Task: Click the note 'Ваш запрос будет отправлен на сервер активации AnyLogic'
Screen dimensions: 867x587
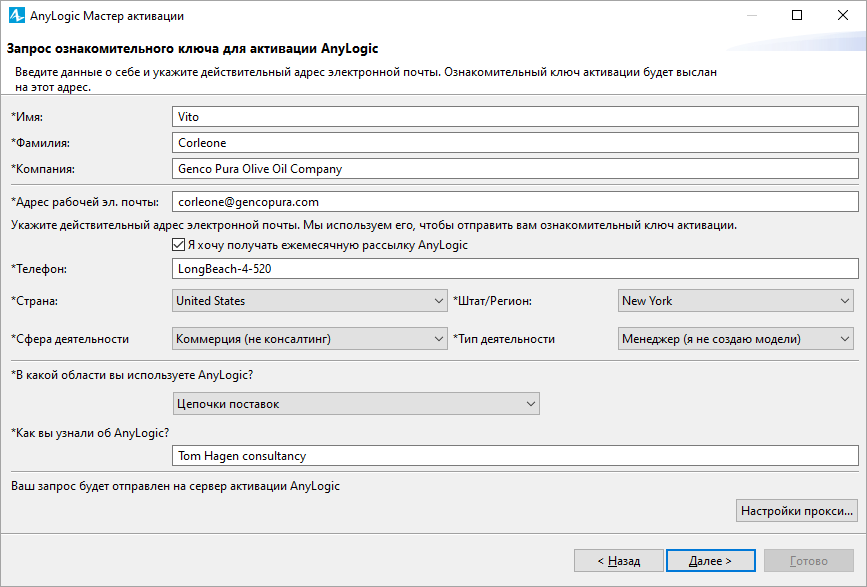Action: (x=175, y=486)
